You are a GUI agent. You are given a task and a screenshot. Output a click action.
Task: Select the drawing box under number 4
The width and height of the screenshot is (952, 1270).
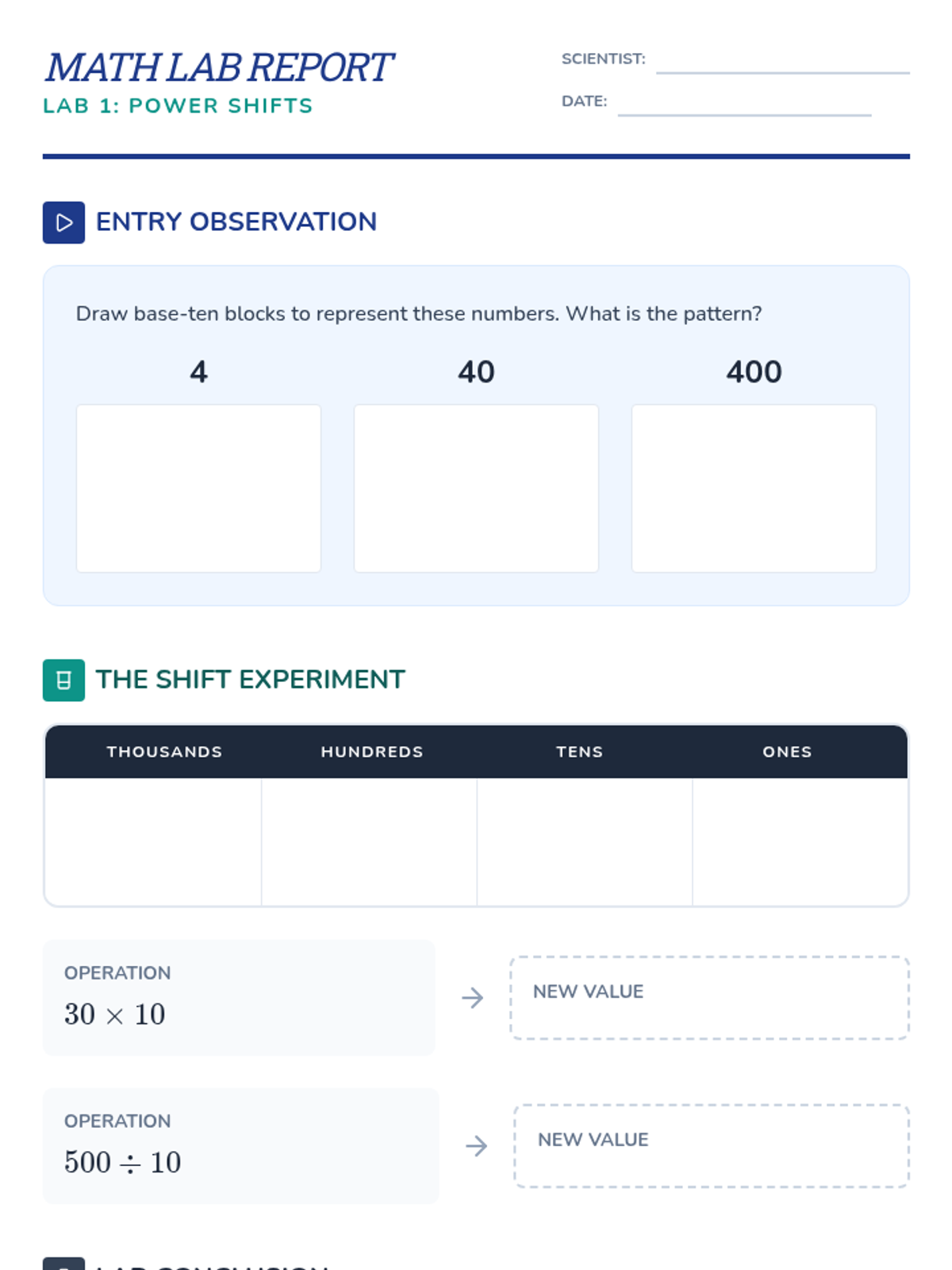click(198, 488)
